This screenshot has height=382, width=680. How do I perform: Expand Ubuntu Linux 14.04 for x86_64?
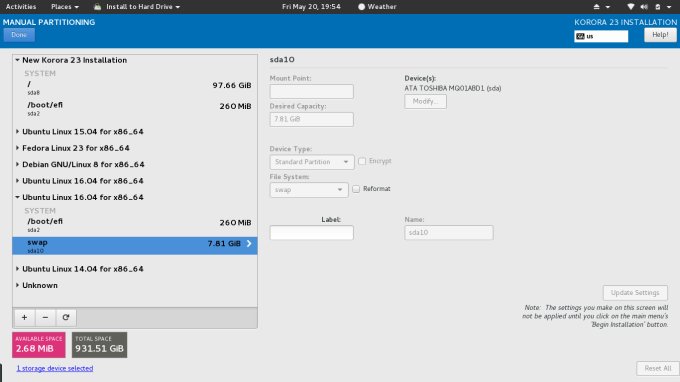[17, 269]
